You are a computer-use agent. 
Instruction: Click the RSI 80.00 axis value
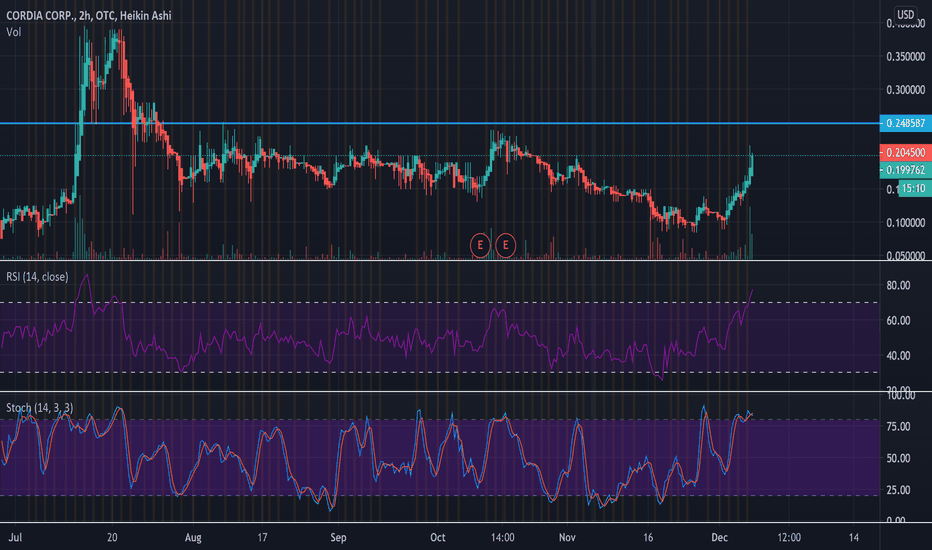(898, 285)
